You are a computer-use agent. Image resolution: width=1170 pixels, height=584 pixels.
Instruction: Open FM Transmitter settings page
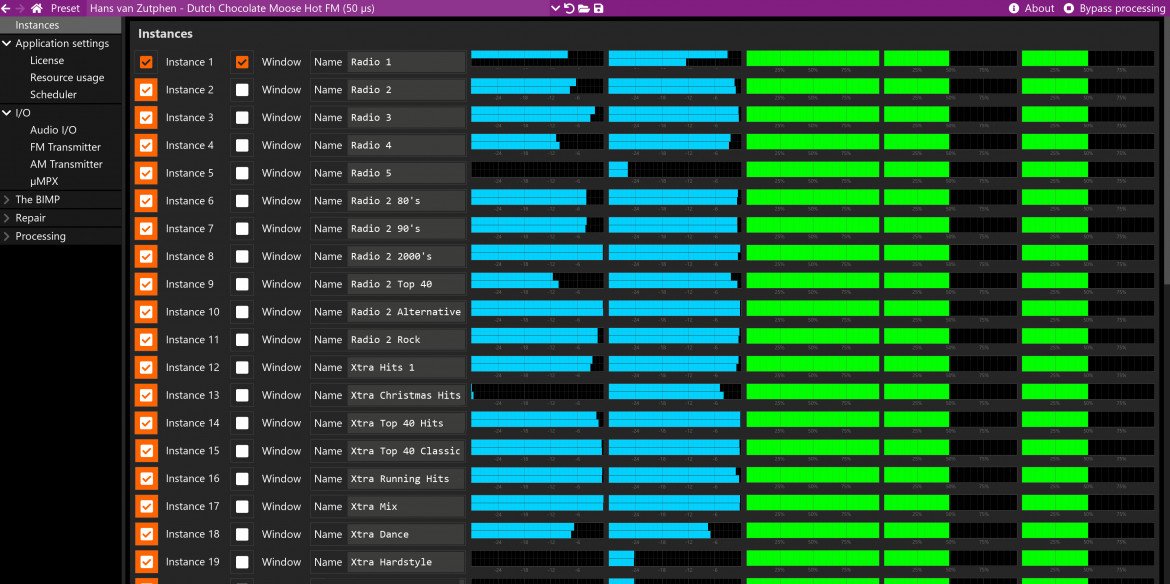pyautogui.click(x=65, y=147)
